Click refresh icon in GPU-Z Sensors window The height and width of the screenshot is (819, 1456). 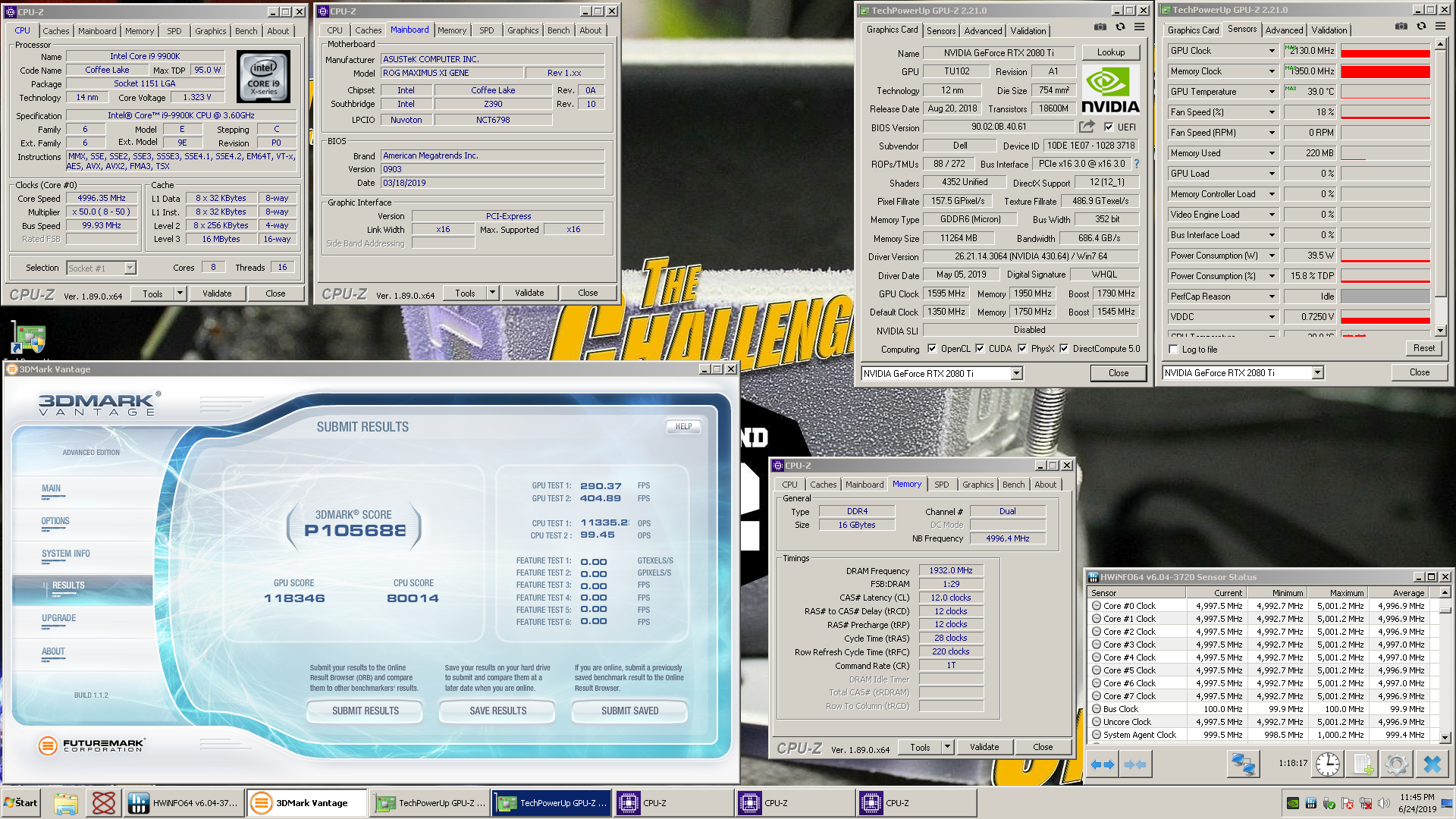(x=1421, y=27)
